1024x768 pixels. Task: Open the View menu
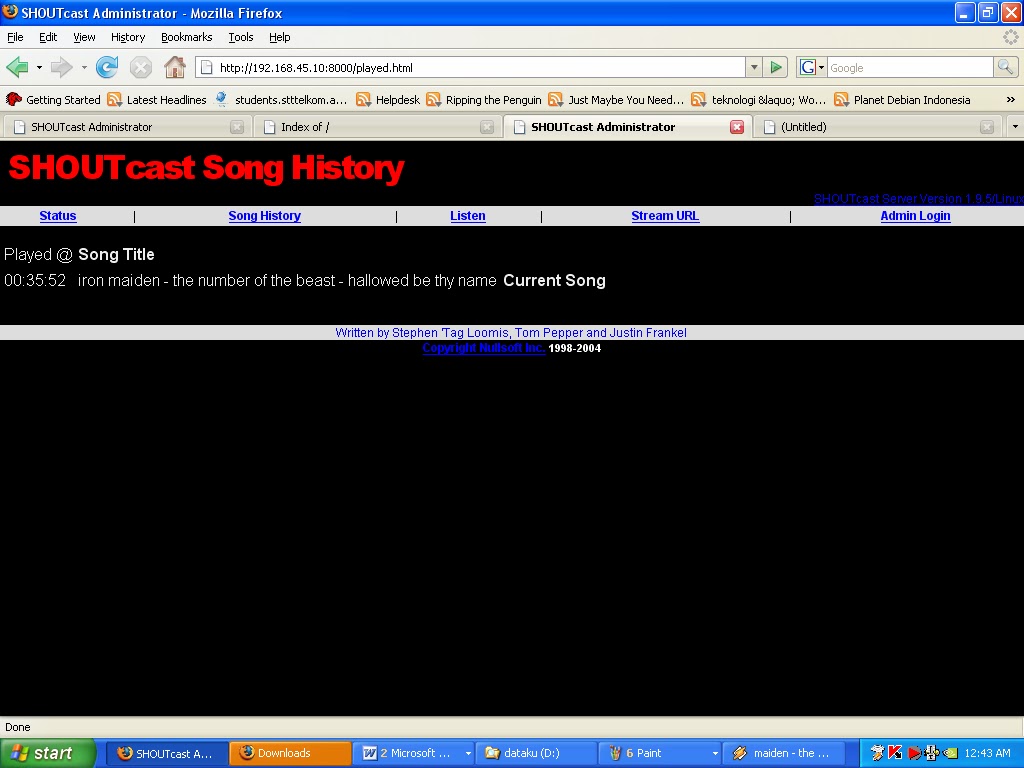click(84, 37)
